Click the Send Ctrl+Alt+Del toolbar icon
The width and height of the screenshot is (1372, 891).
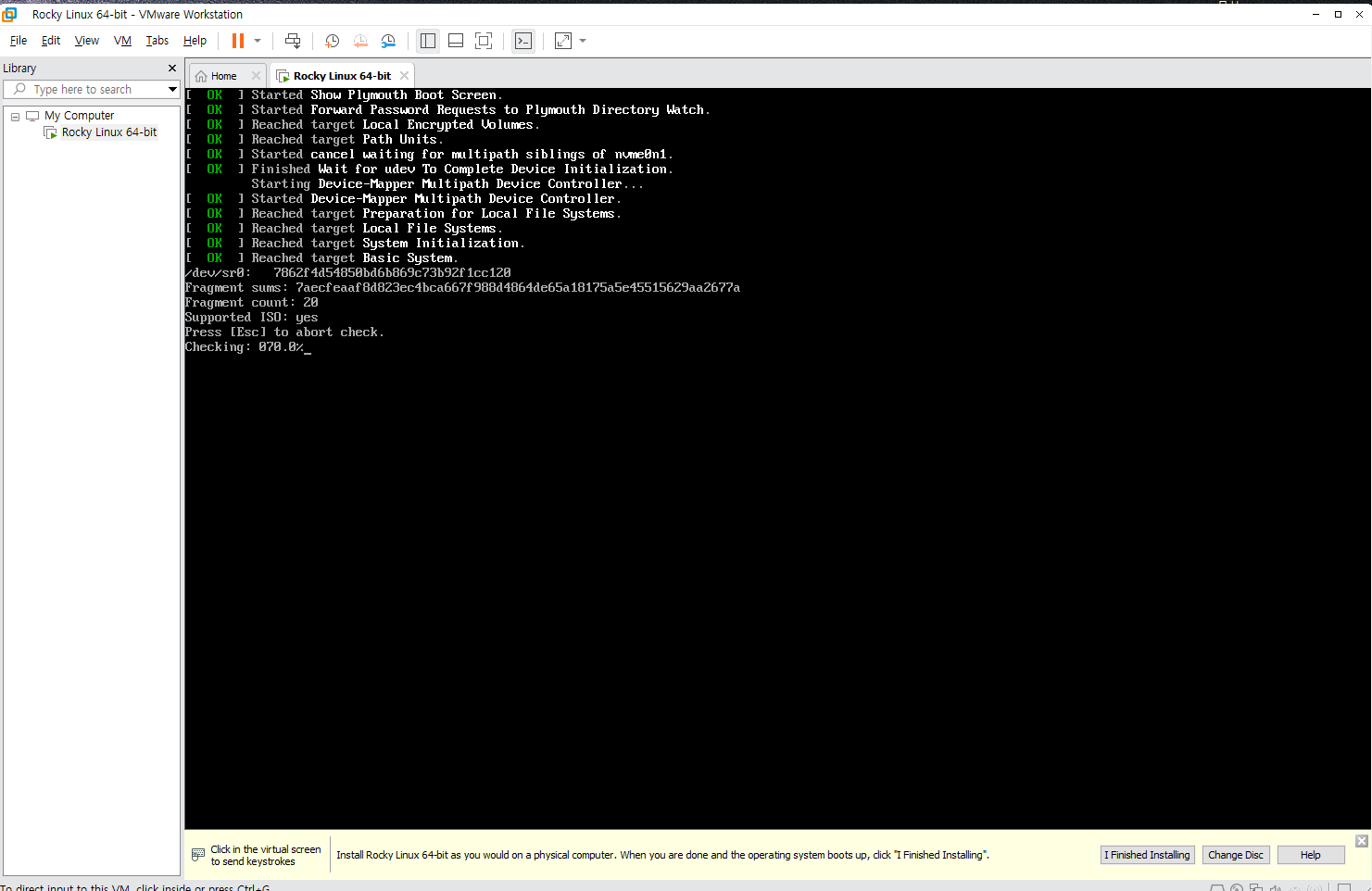tap(293, 41)
